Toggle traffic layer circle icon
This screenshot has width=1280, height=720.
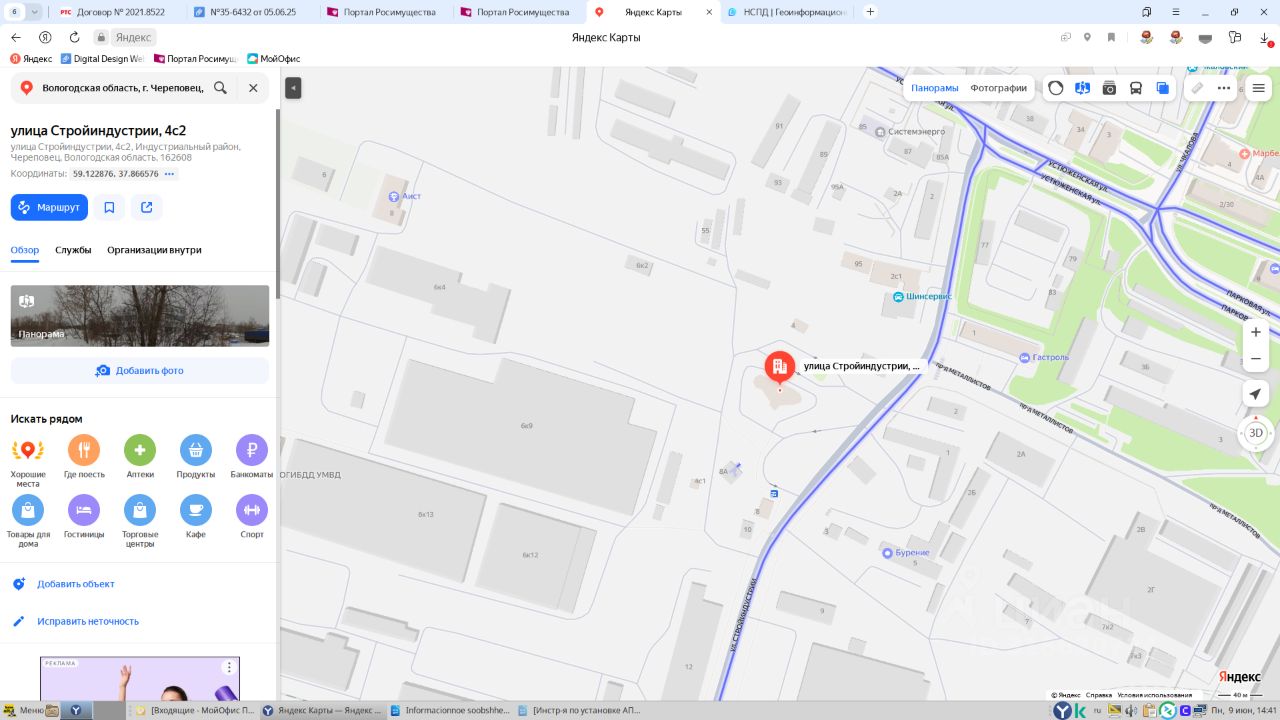1056,88
